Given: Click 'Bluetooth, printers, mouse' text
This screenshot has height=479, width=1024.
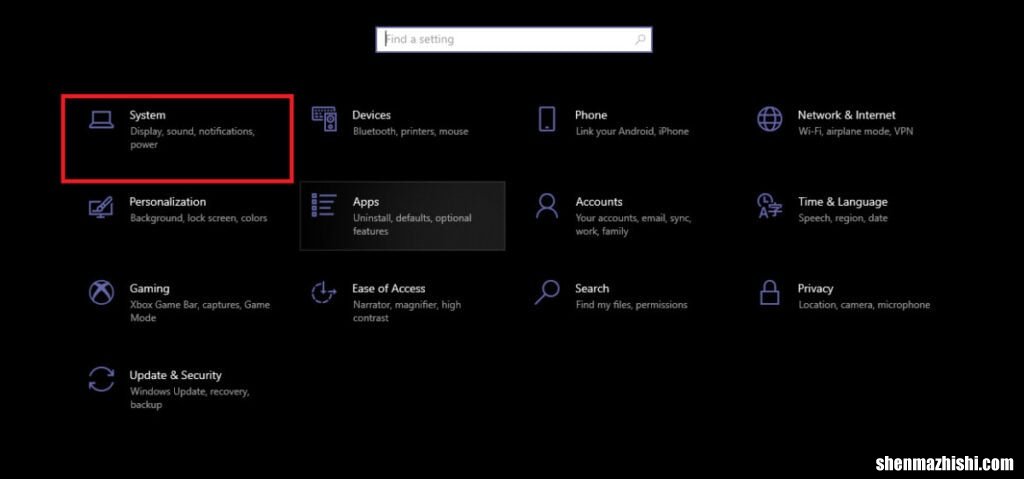Looking at the screenshot, I should click(411, 131).
